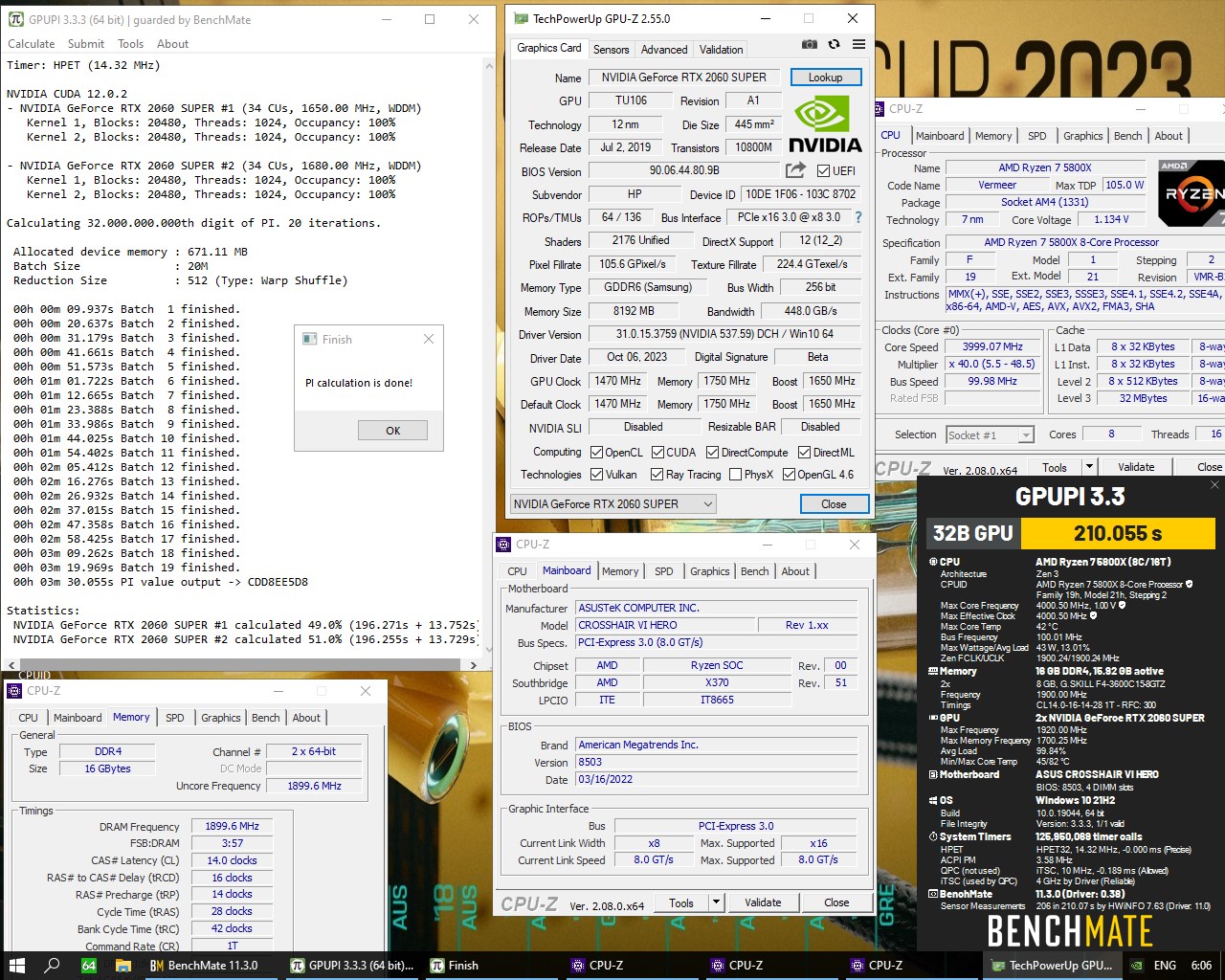Click the GPU card icon in BenchMate panel
Viewport: 1225px width, 980px height.
tap(933, 717)
